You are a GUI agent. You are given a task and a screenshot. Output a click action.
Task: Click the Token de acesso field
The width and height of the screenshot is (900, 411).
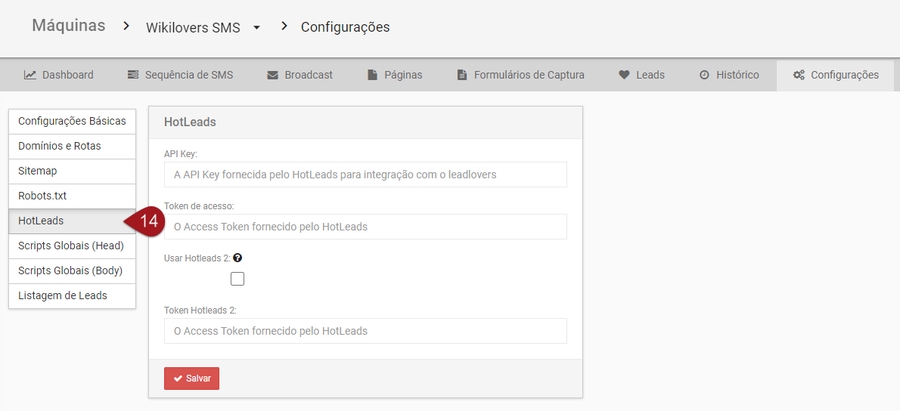coord(365,227)
